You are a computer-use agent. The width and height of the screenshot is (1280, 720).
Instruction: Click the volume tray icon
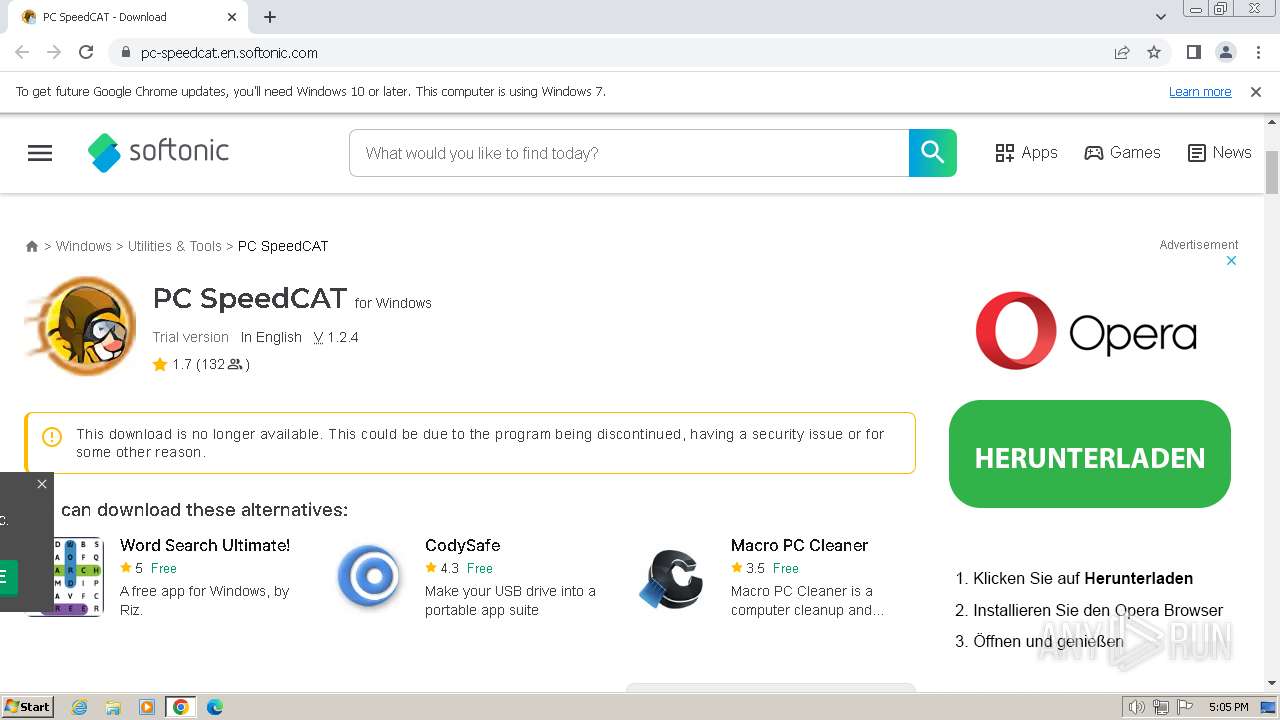tap(1136, 707)
